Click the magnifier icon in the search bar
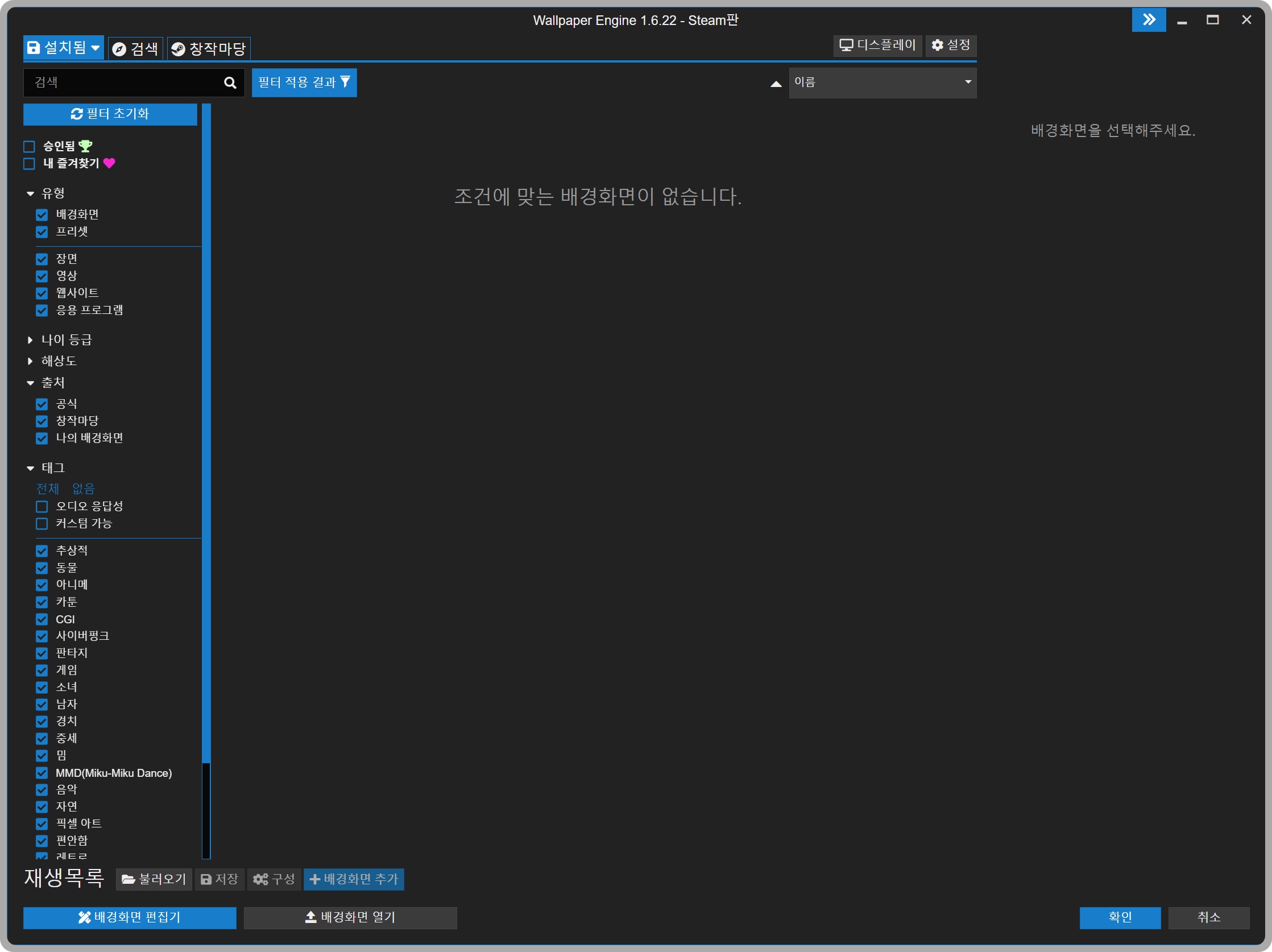 point(230,82)
